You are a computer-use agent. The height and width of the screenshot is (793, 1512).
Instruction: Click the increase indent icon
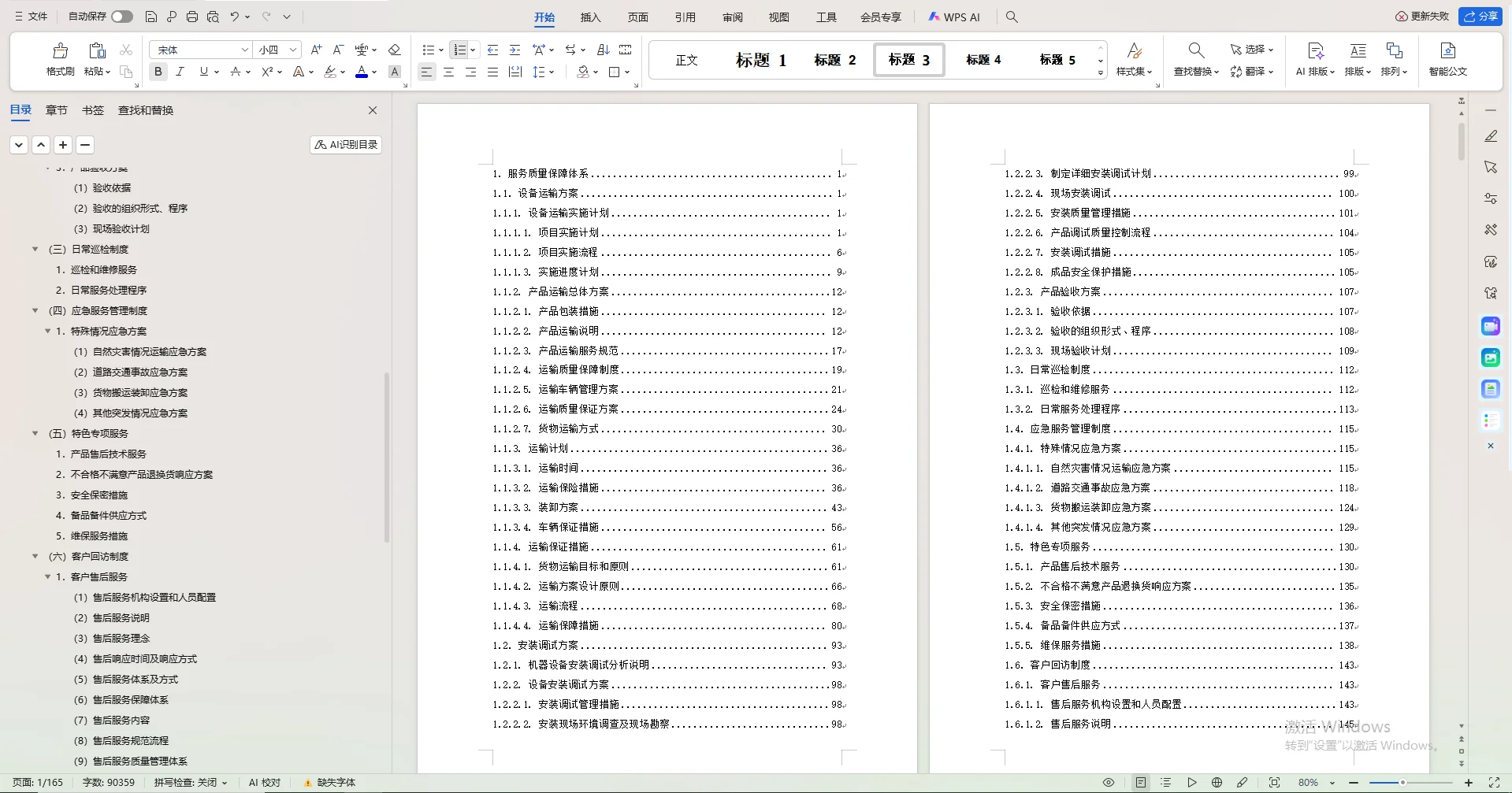515,50
